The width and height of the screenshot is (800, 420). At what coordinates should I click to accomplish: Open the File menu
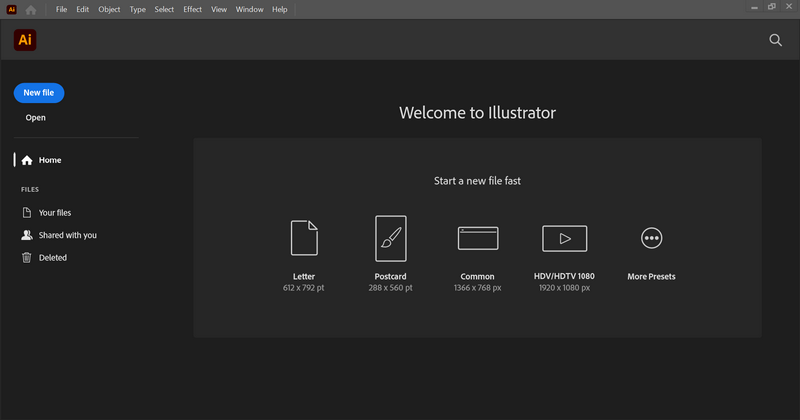(62, 9)
